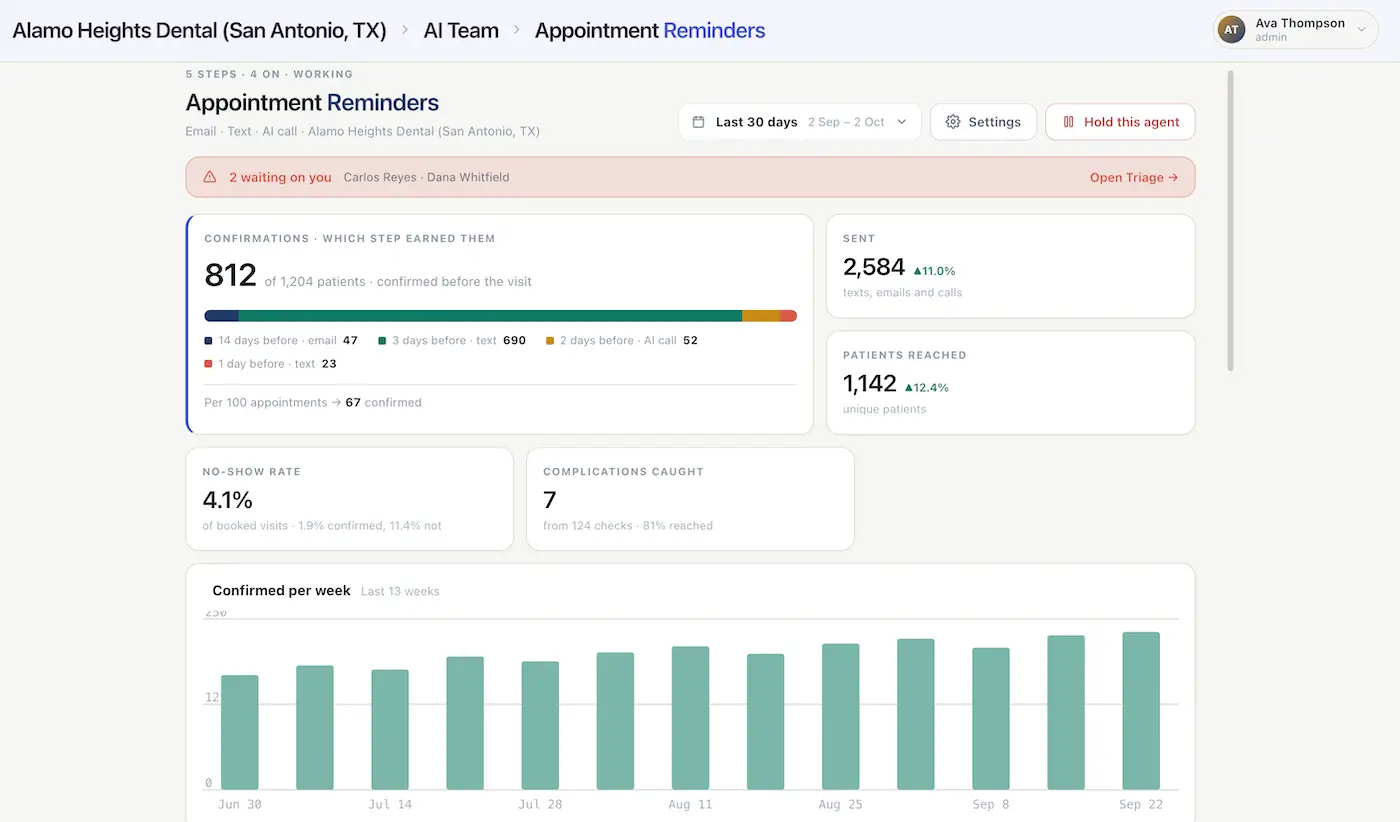Click 'Per 100 appointments → 67 confirmed'
1400x822 pixels.
[313, 403]
